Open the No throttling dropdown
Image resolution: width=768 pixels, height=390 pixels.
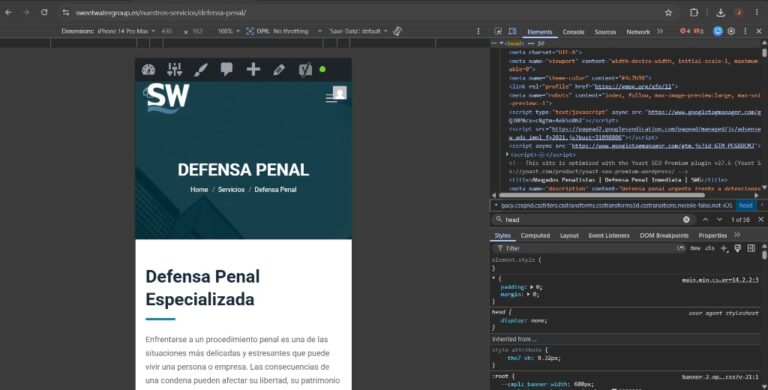coord(297,31)
